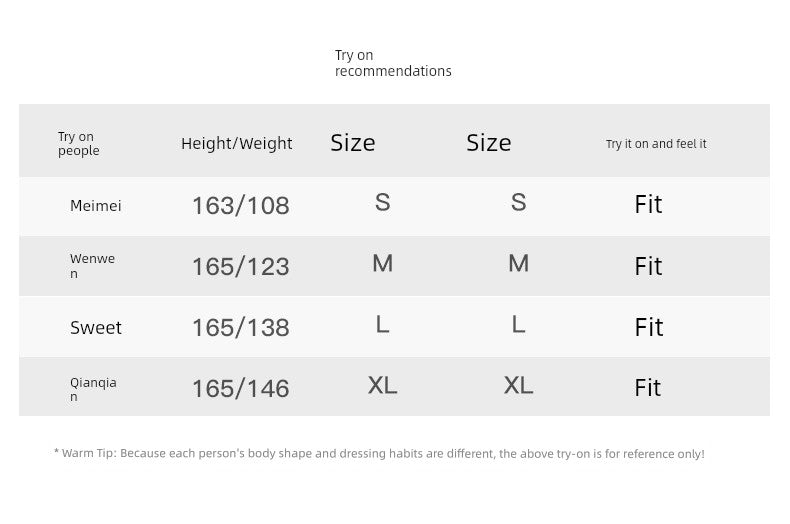
Task: Click the word 'recommendations' in the title
Action: [393, 71]
